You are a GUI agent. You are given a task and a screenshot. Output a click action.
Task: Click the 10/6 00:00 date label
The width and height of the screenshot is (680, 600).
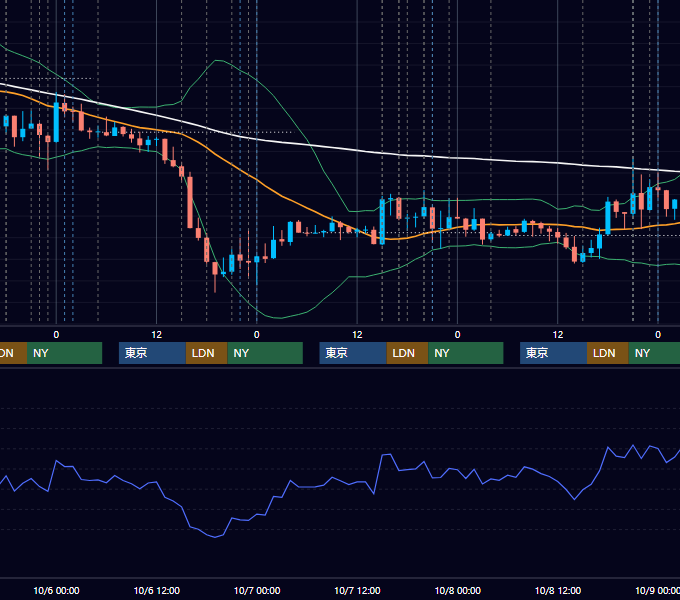pyautogui.click(x=56, y=590)
